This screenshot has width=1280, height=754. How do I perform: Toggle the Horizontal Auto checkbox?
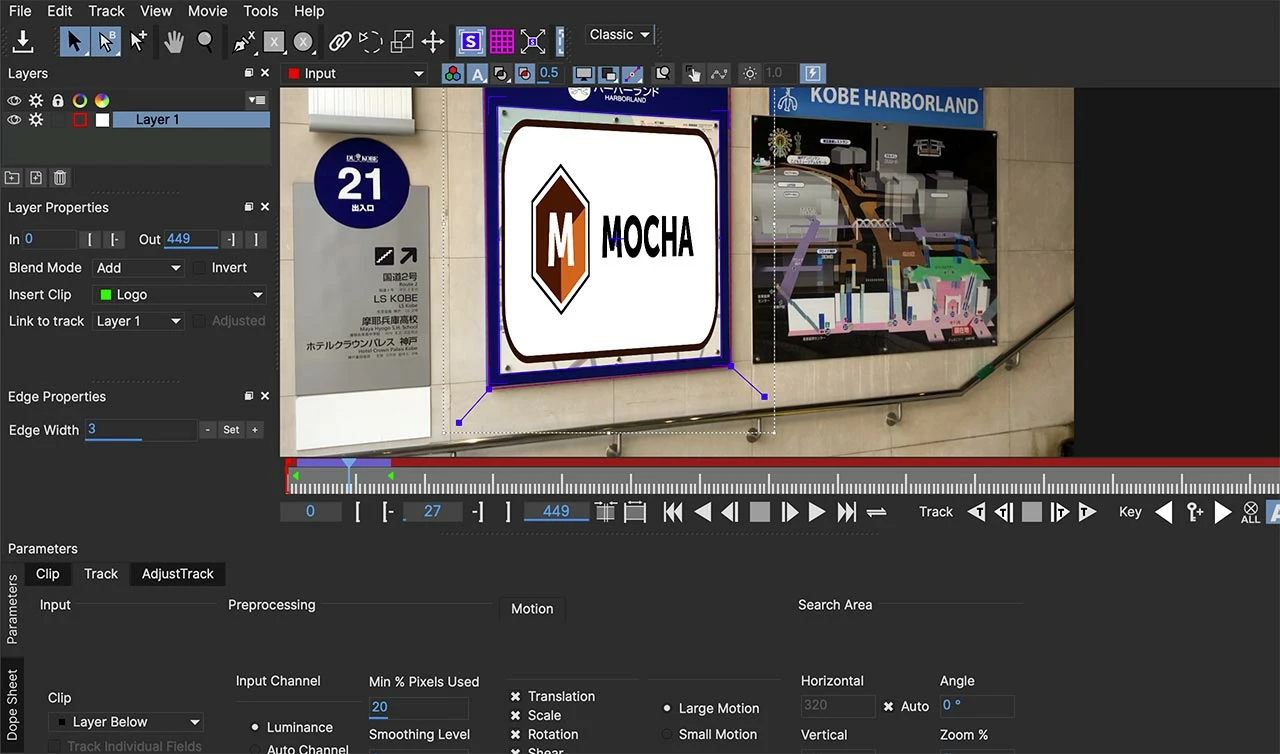click(x=888, y=706)
